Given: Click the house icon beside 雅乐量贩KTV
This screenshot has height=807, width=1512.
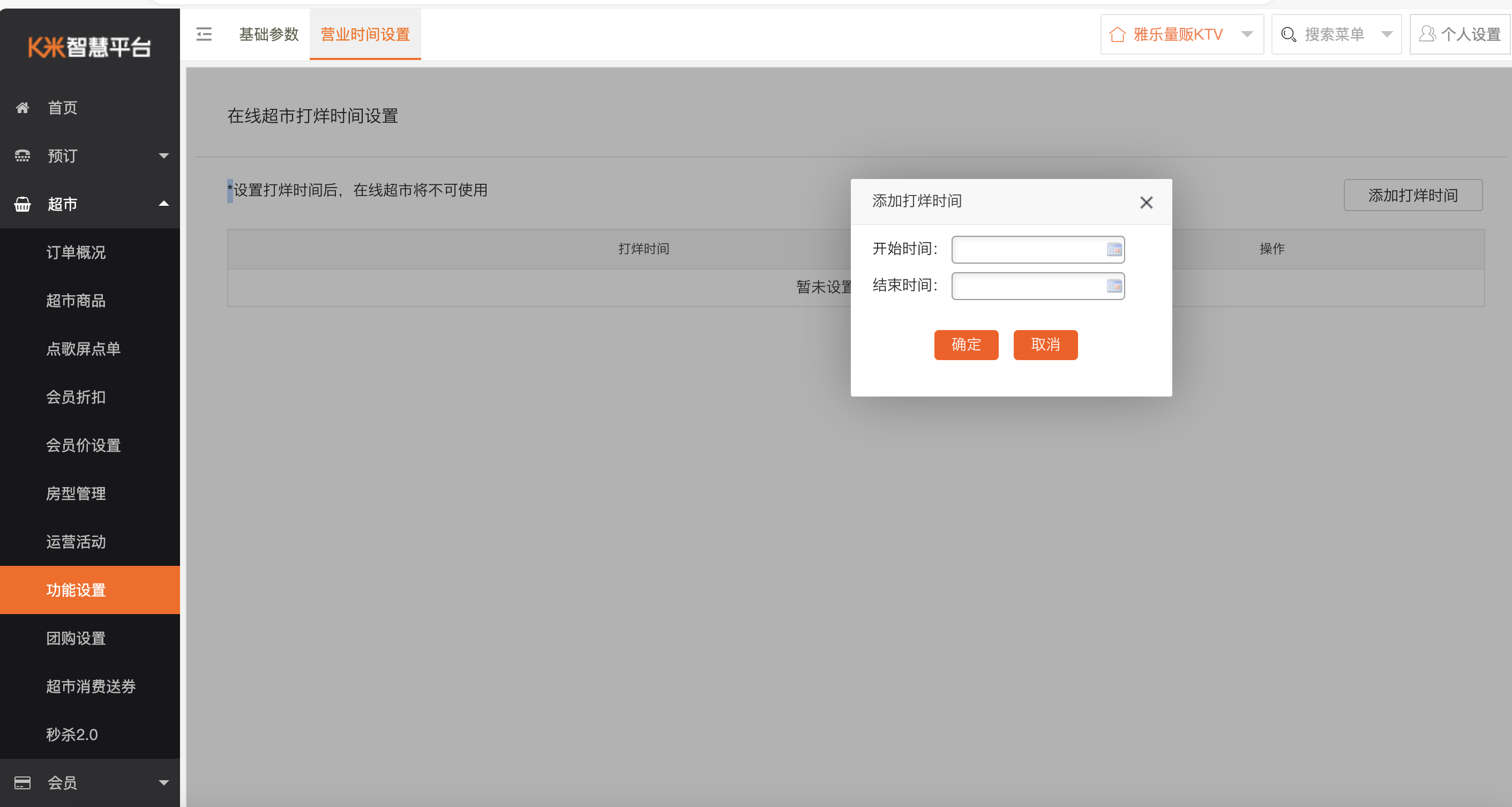Looking at the screenshot, I should coord(1118,35).
